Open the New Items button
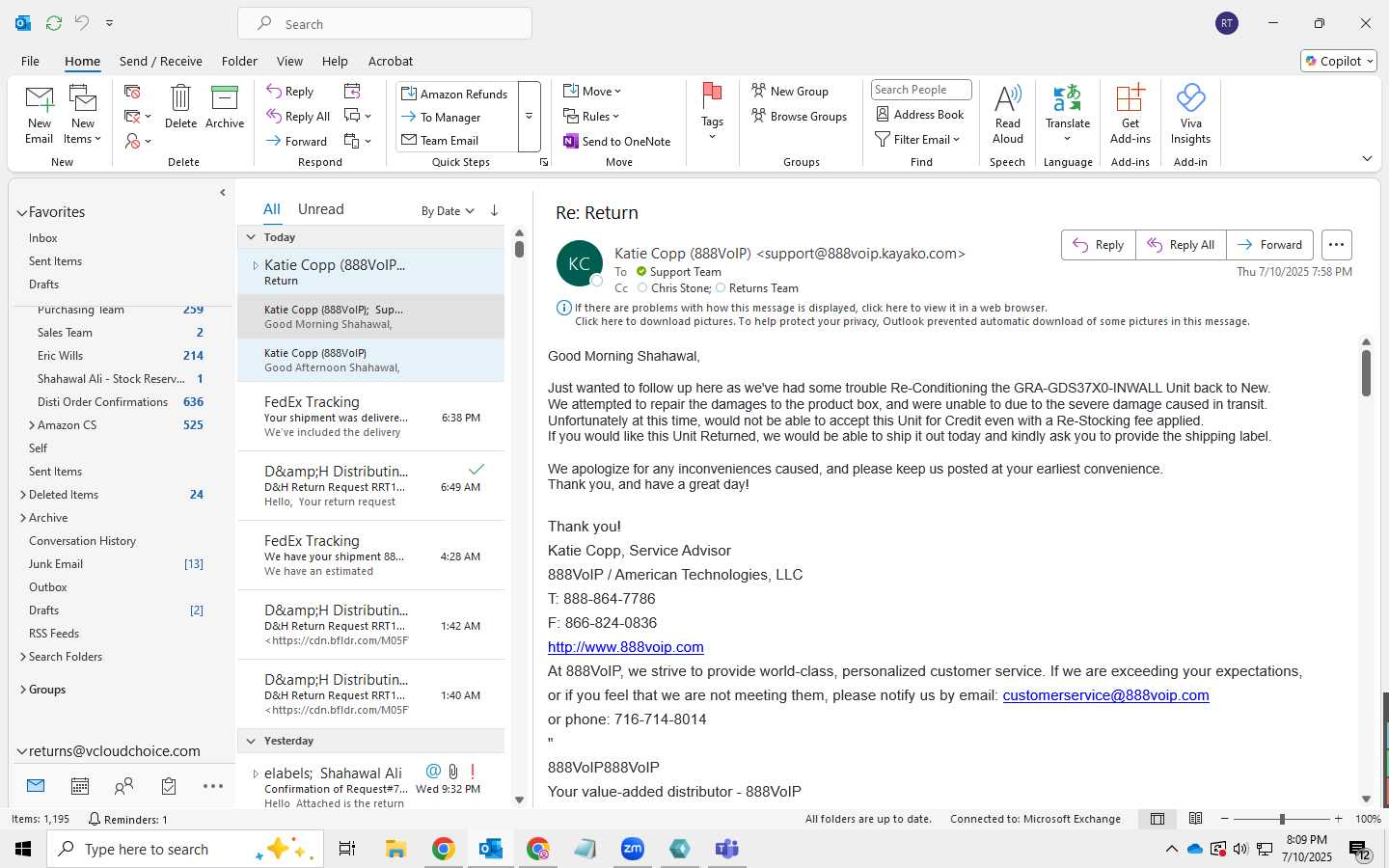 (x=83, y=114)
